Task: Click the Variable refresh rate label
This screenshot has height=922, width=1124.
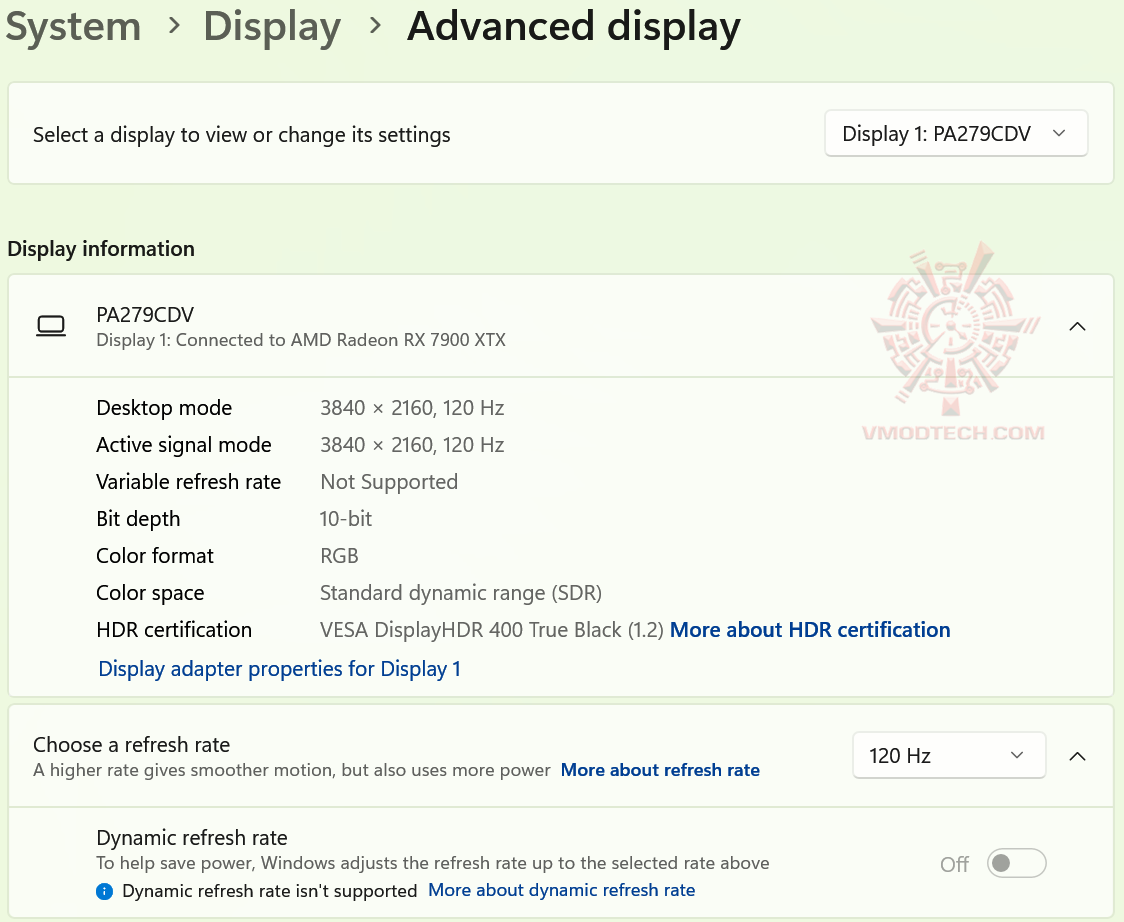Action: click(x=189, y=482)
